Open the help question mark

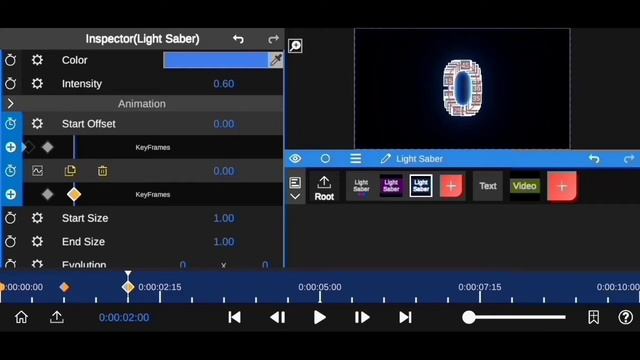[625, 317]
